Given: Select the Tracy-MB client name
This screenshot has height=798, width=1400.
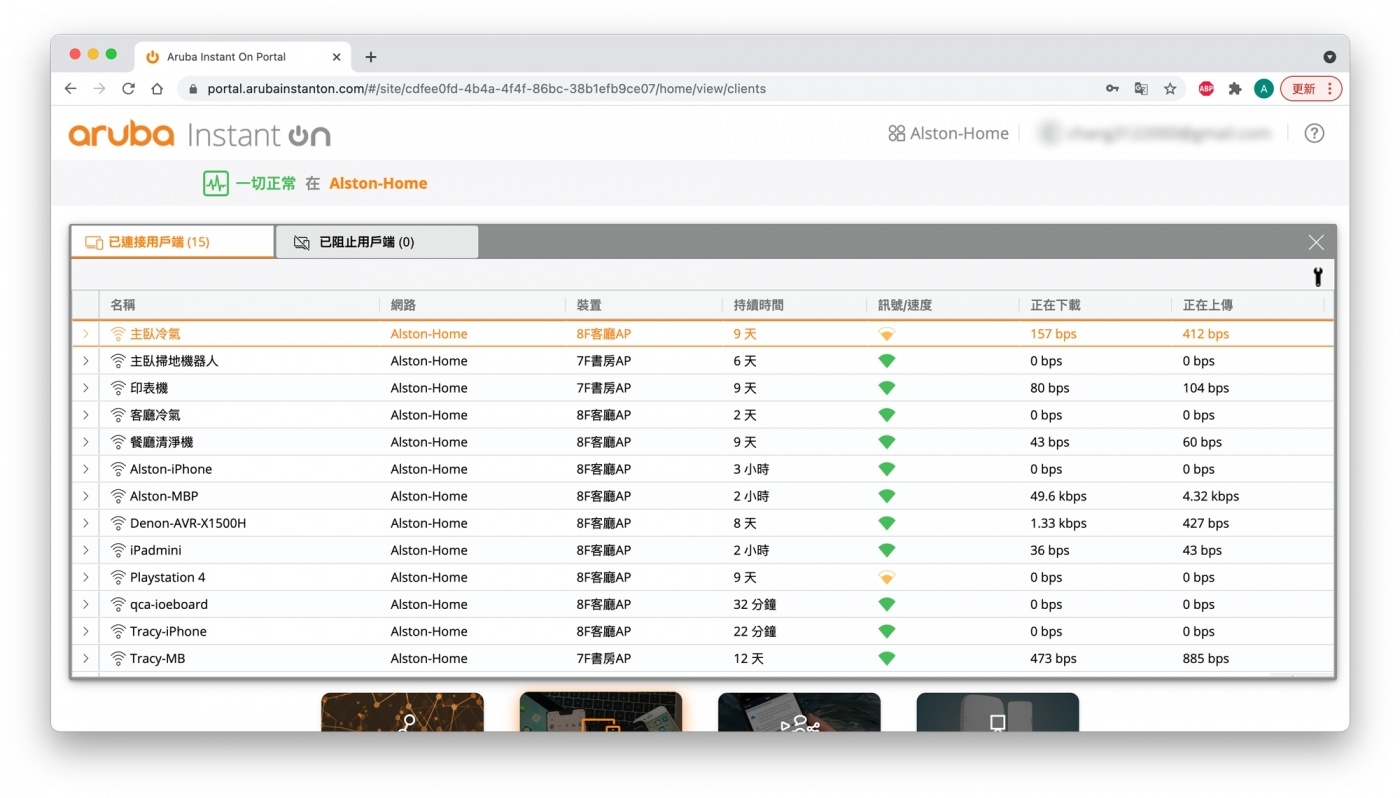Looking at the screenshot, I should (x=157, y=658).
